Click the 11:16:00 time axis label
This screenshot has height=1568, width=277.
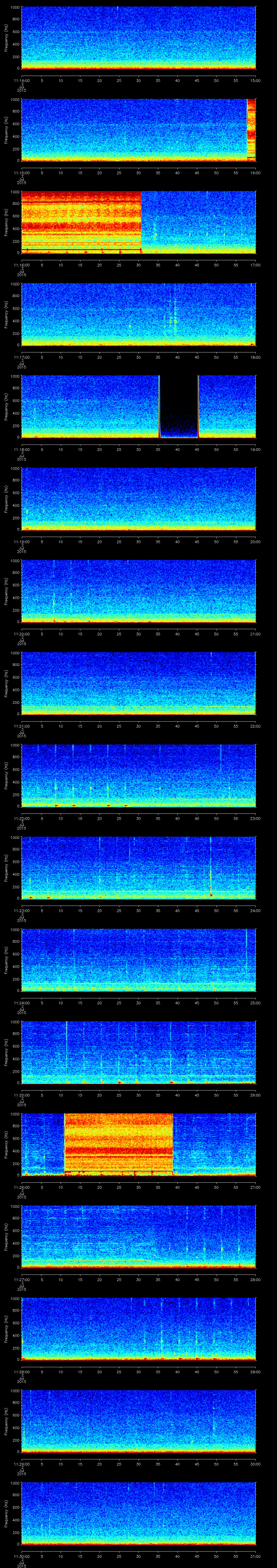[21, 265]
